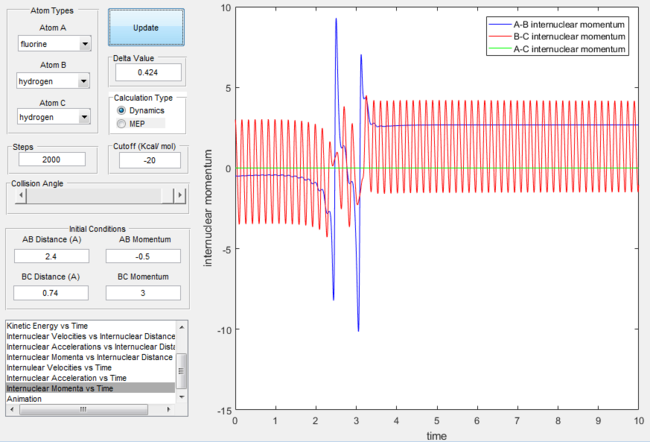Image resolution: width=650 pixels, height=442 pixels.
Task: Click the Update button
Action: pyautogui.click(x=146, y=28)
